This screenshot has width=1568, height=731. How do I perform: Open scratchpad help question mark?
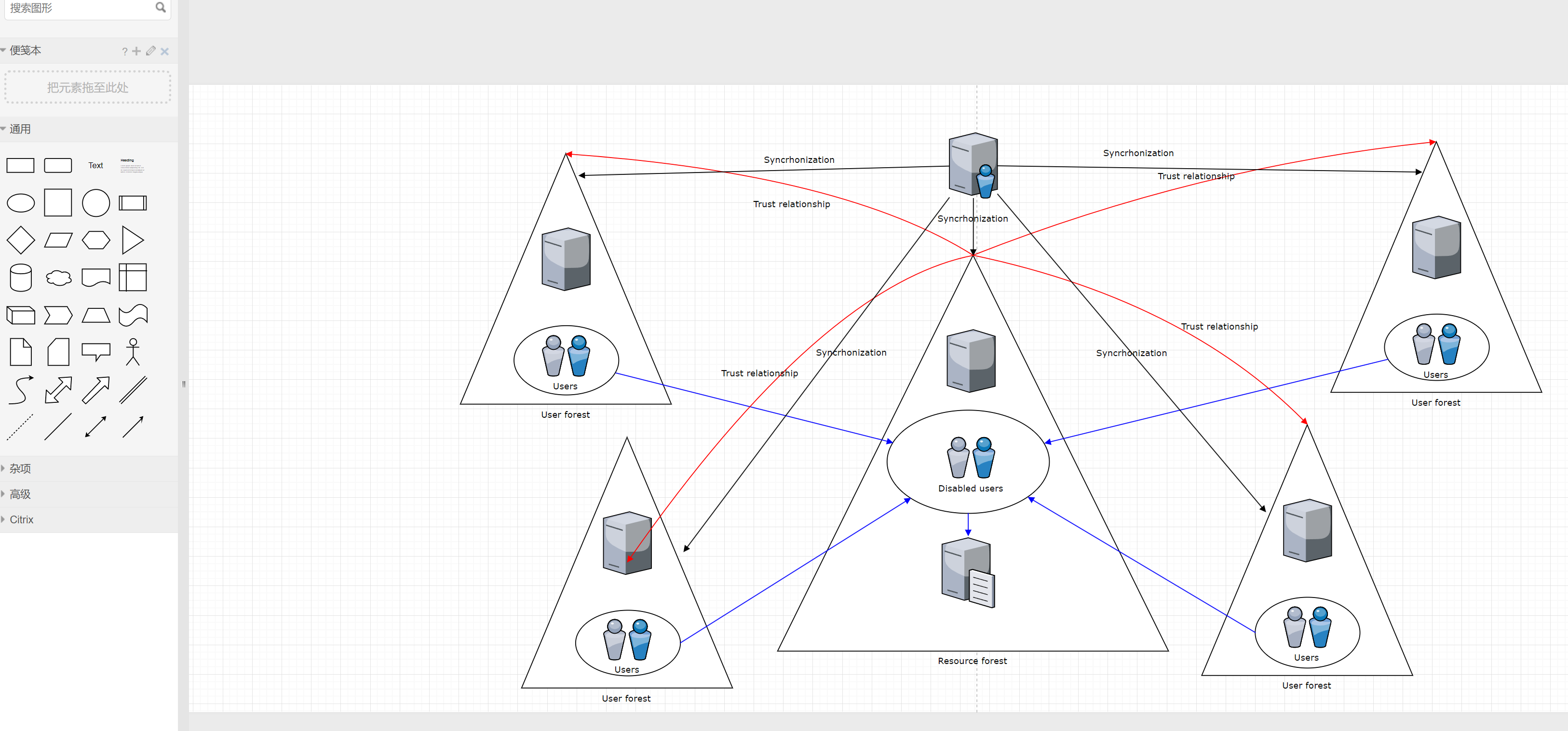pyautogui.click(x=124, y=52)
